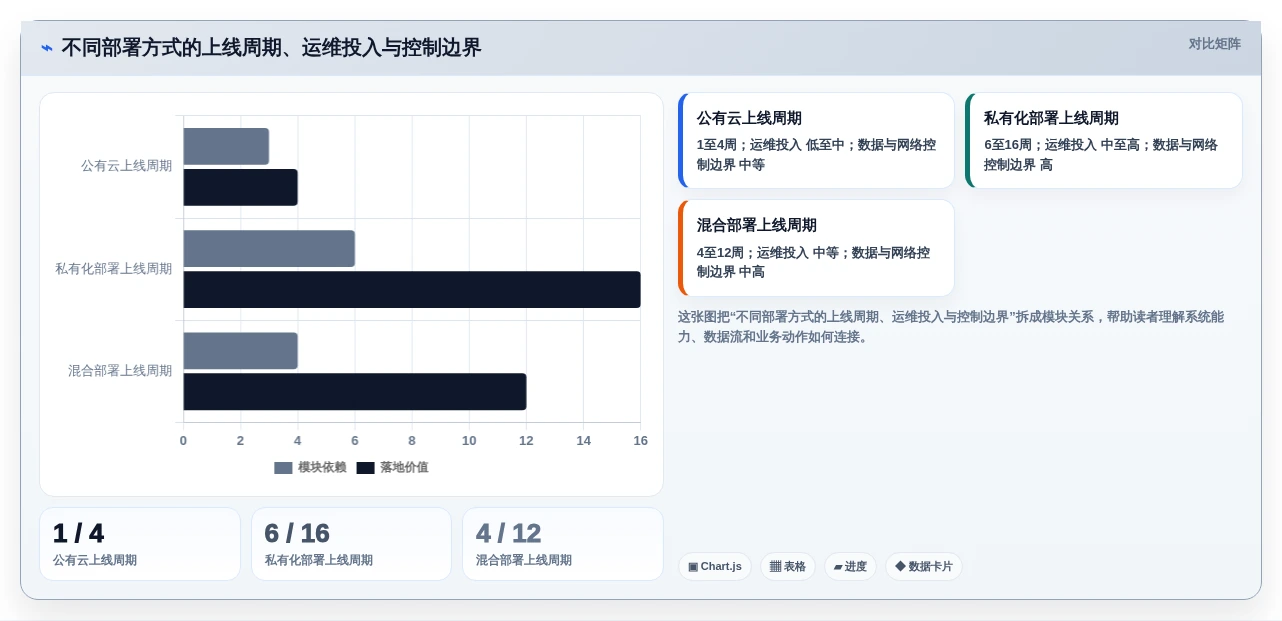Click the 对比矩阵 label at top right
1282x621 pixels.
1214,44
